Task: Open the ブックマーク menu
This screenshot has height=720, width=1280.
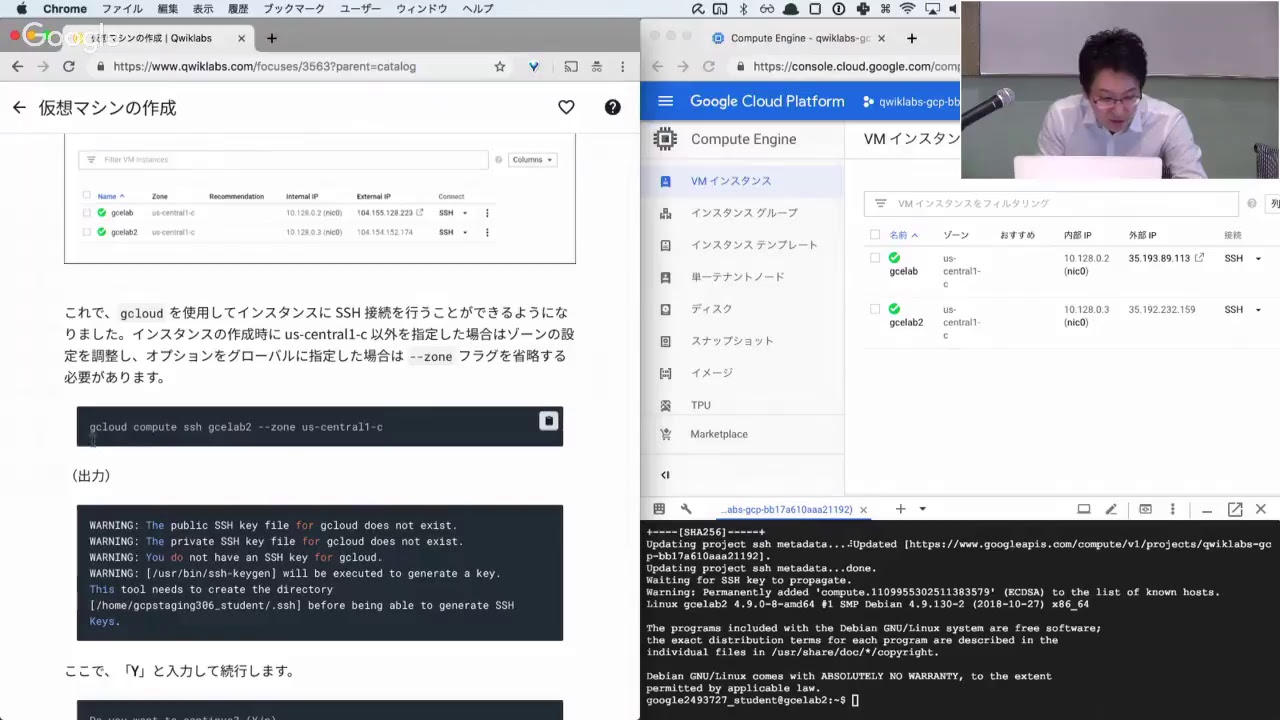Action: 294,9
